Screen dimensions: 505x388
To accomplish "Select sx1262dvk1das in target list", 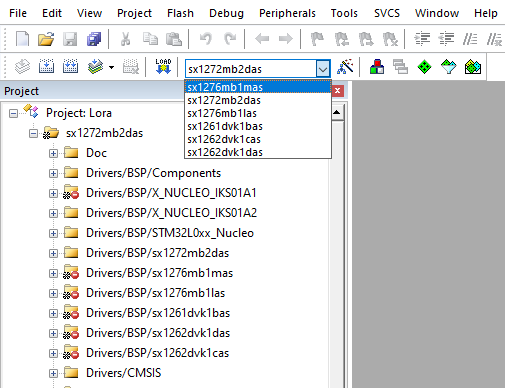I will [x=258, y=152].
